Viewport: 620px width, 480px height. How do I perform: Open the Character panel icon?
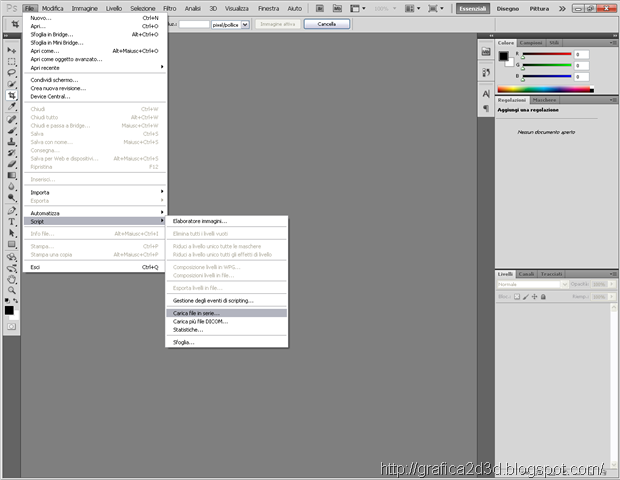click(485, 92)
